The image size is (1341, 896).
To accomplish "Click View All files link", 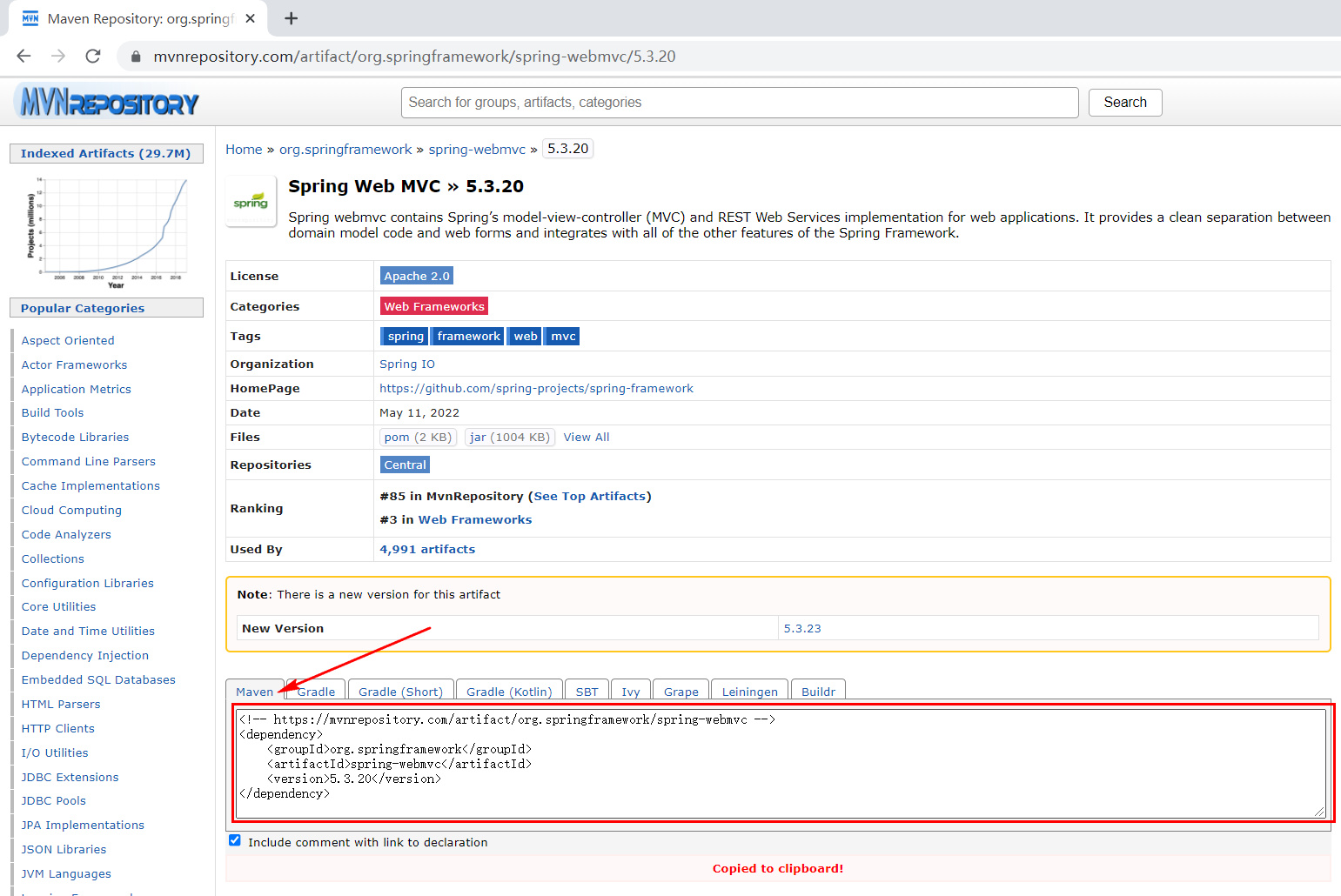I will (x=587, y=438).
